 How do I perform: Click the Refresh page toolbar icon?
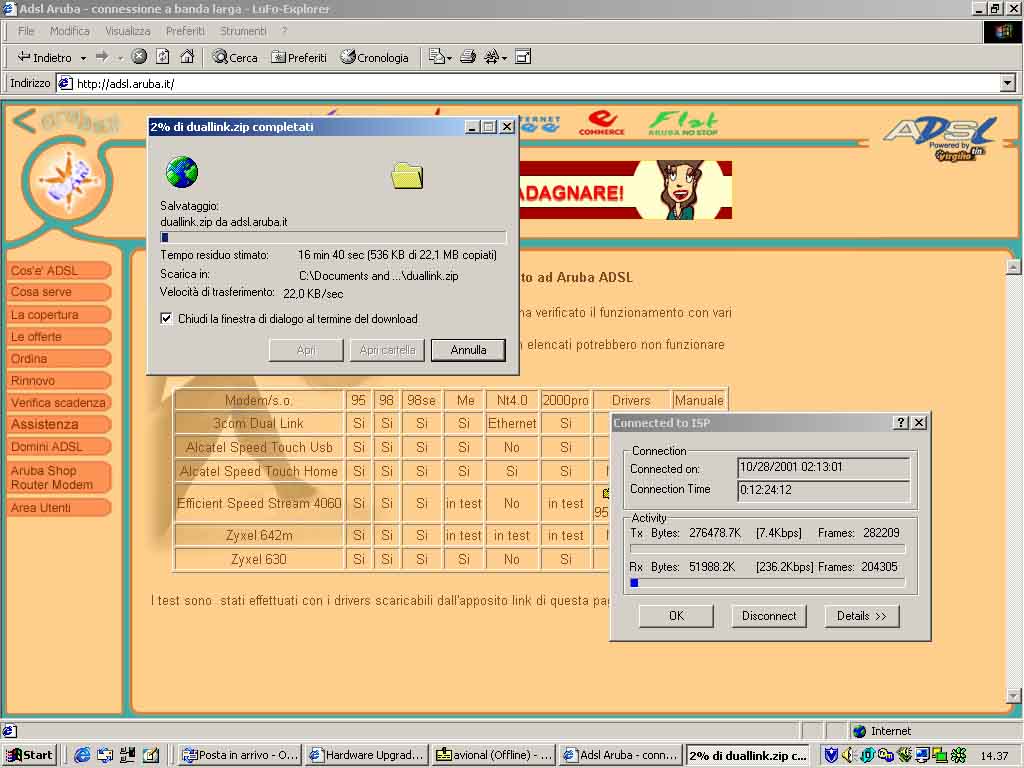[163, 57]
